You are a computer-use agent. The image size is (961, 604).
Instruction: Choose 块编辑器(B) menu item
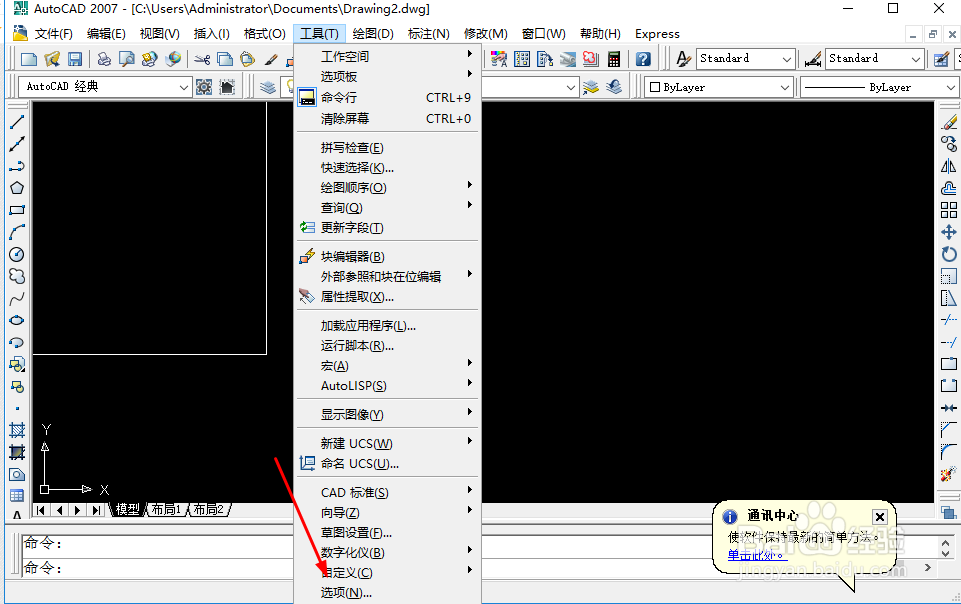[x=388, y=257]
